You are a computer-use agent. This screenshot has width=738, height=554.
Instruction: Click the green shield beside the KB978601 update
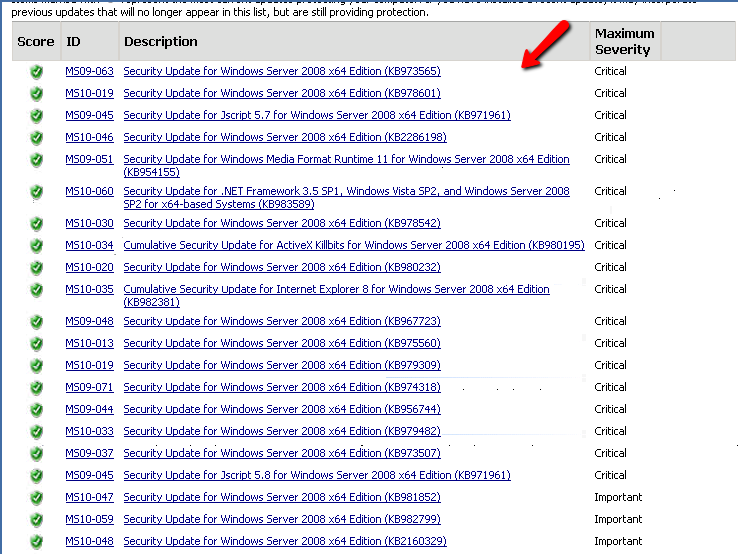click(36, 94)
